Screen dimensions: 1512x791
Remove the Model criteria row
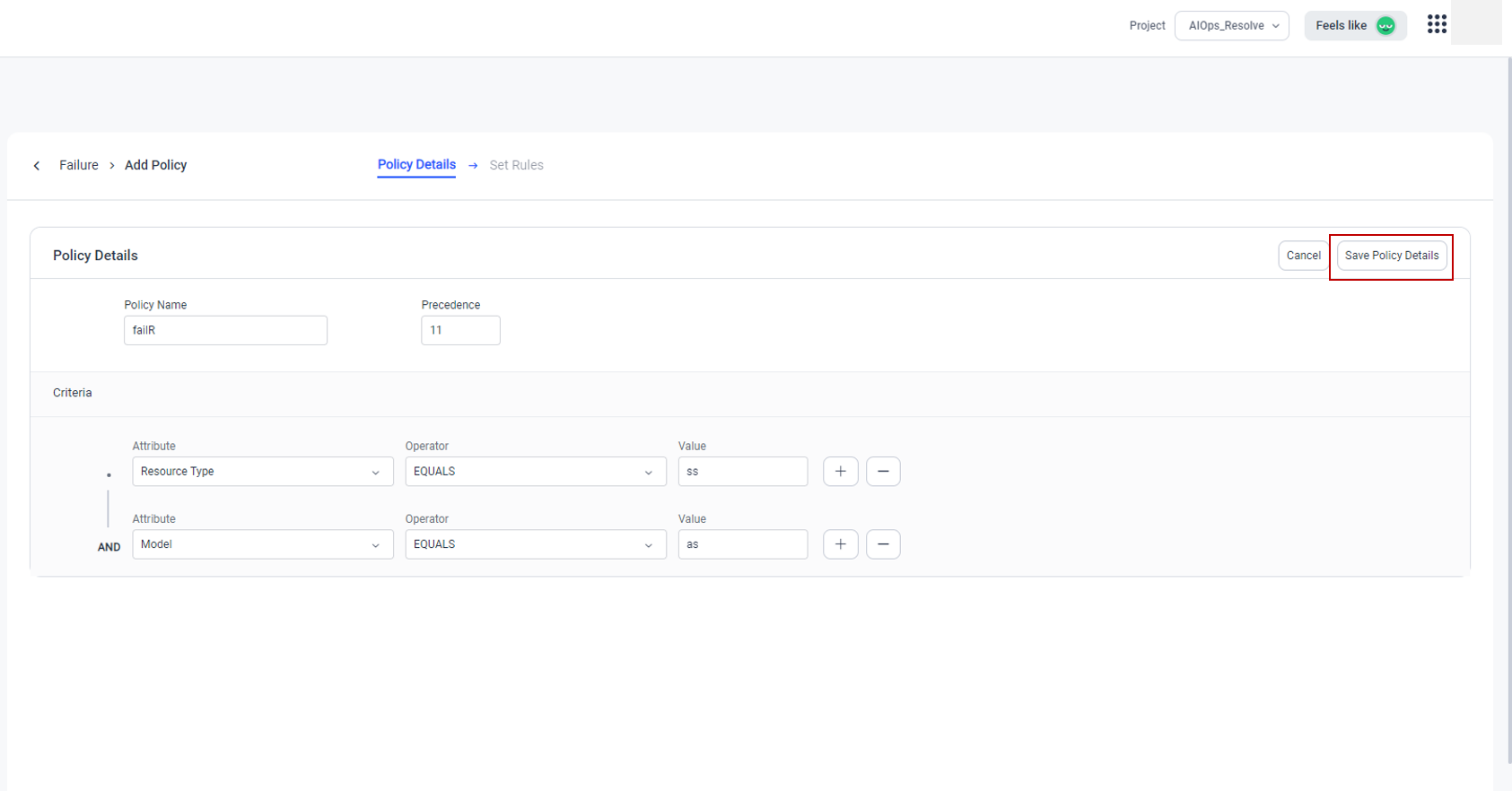[883, 544]
